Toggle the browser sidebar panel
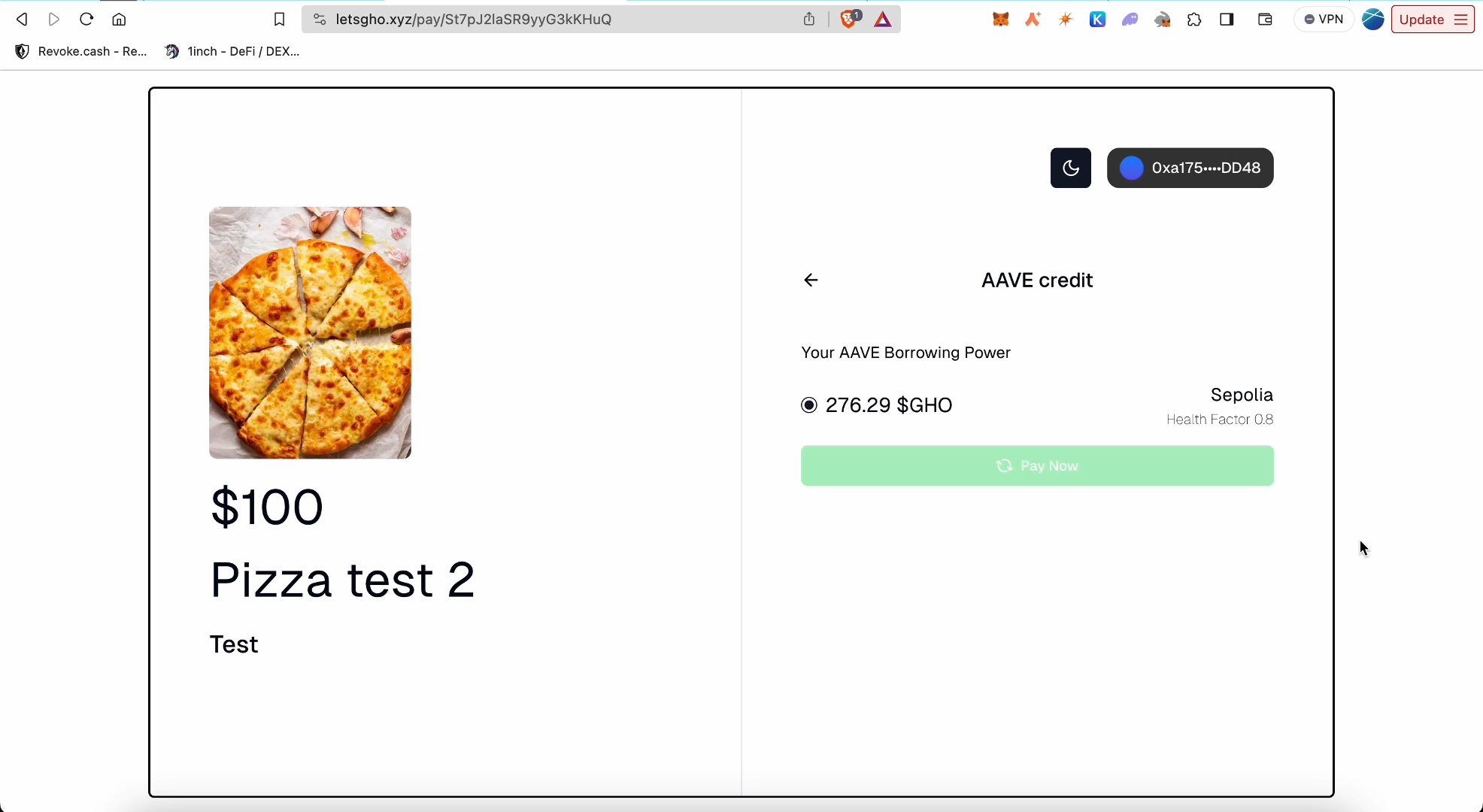This screenshot has height=812, width=1483. point(1227,20)
